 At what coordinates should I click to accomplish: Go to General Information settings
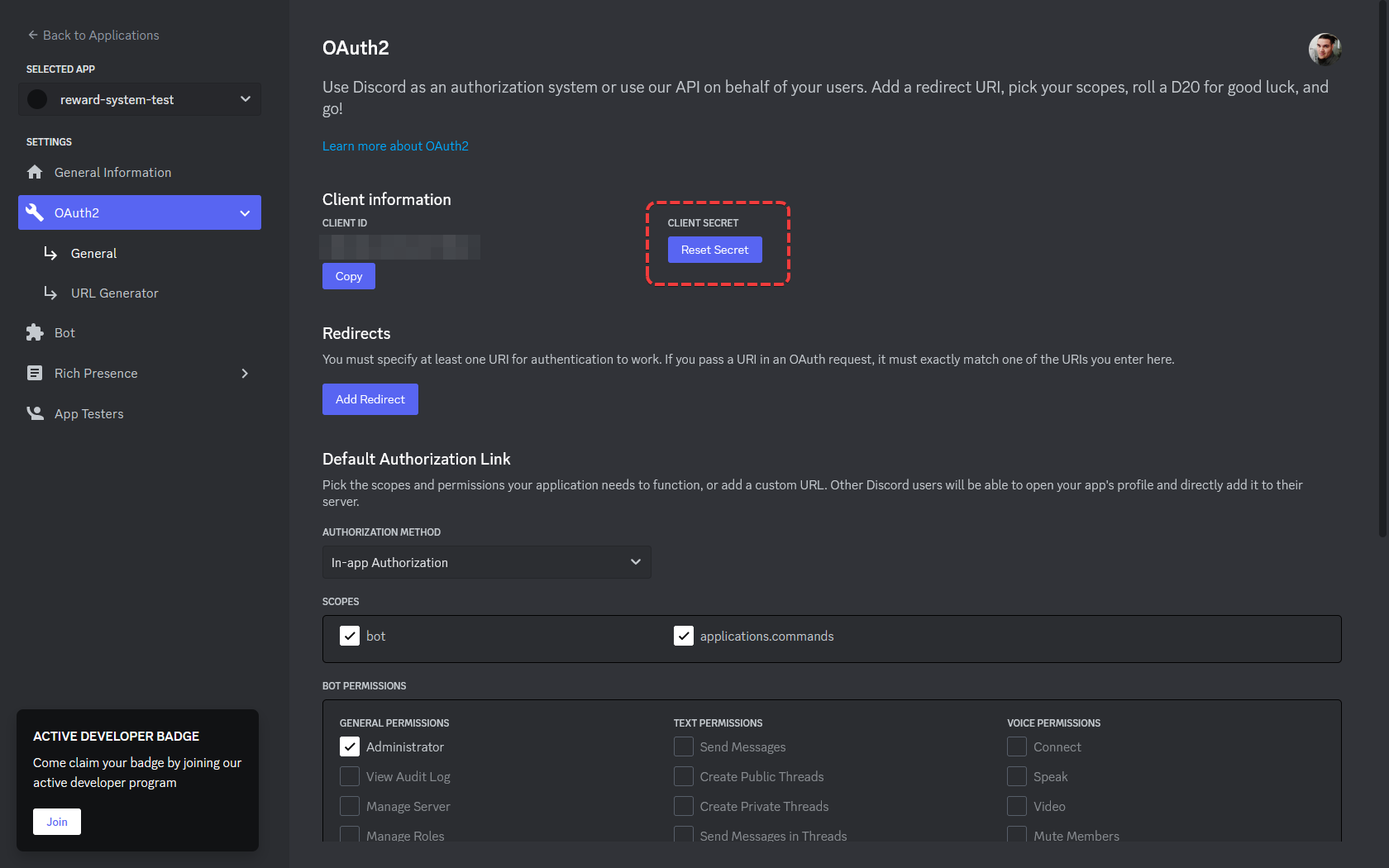point(140,172)
